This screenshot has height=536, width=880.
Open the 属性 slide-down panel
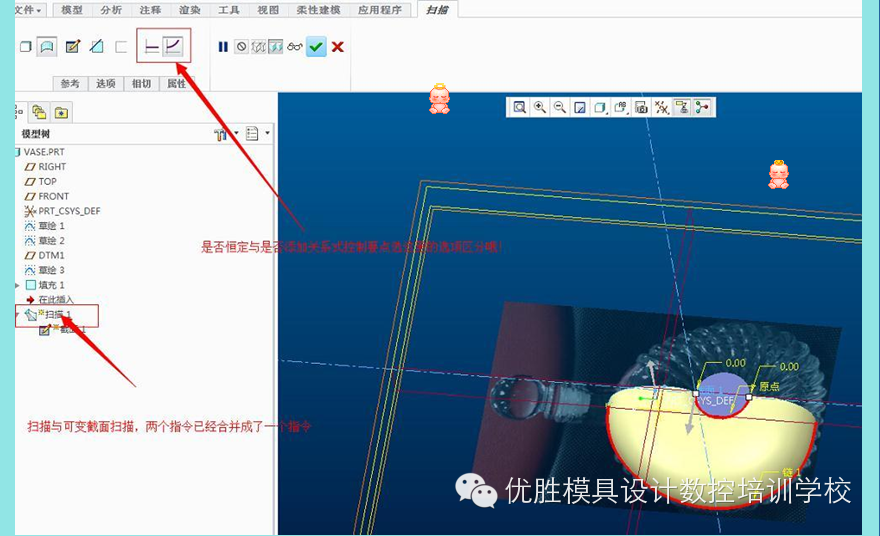pyautogui.click(x=176, y=84)
